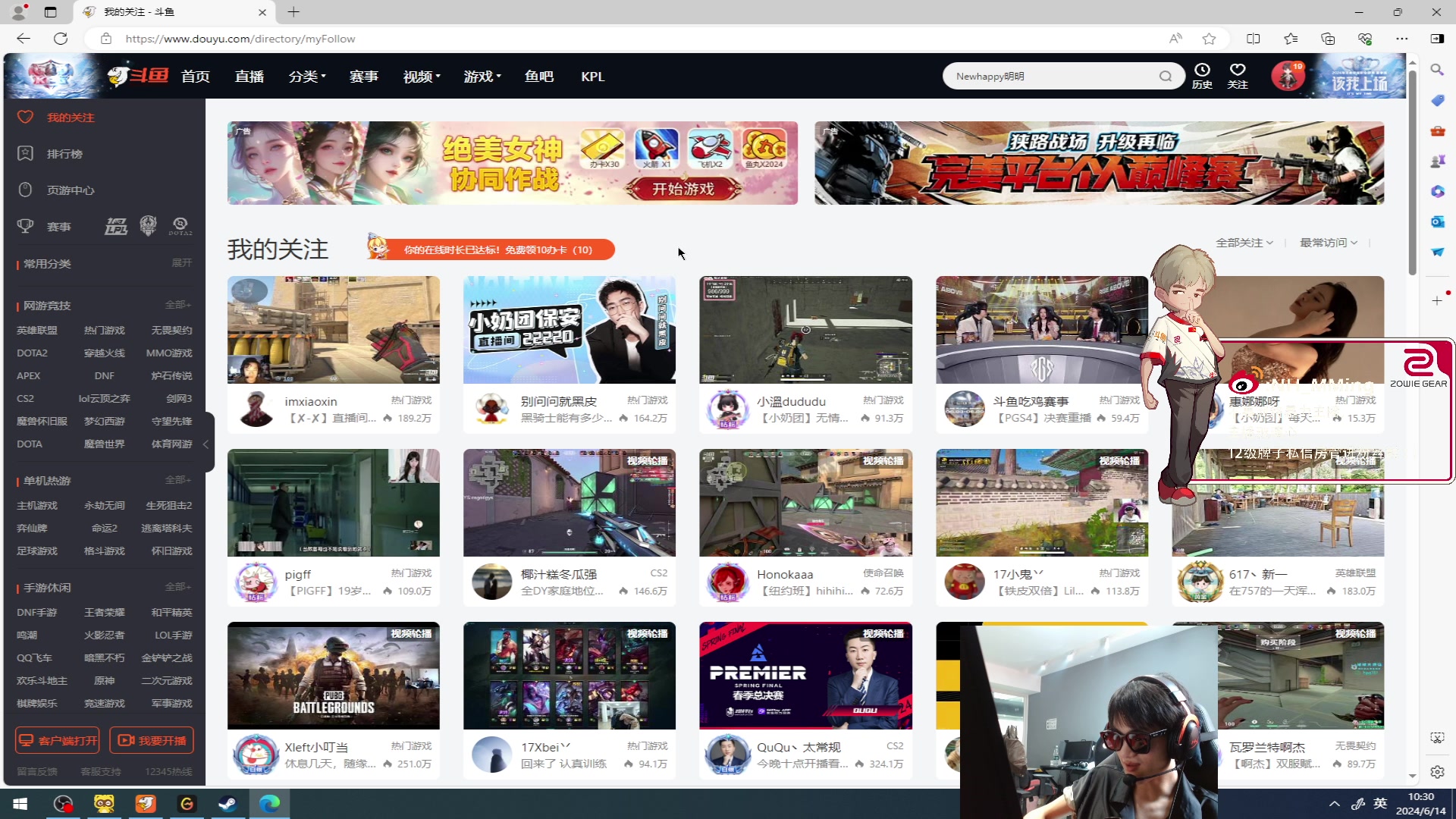Open the 英雄联盟 category link
This screenshot has width=1456, height=819.
pos(36,330)
